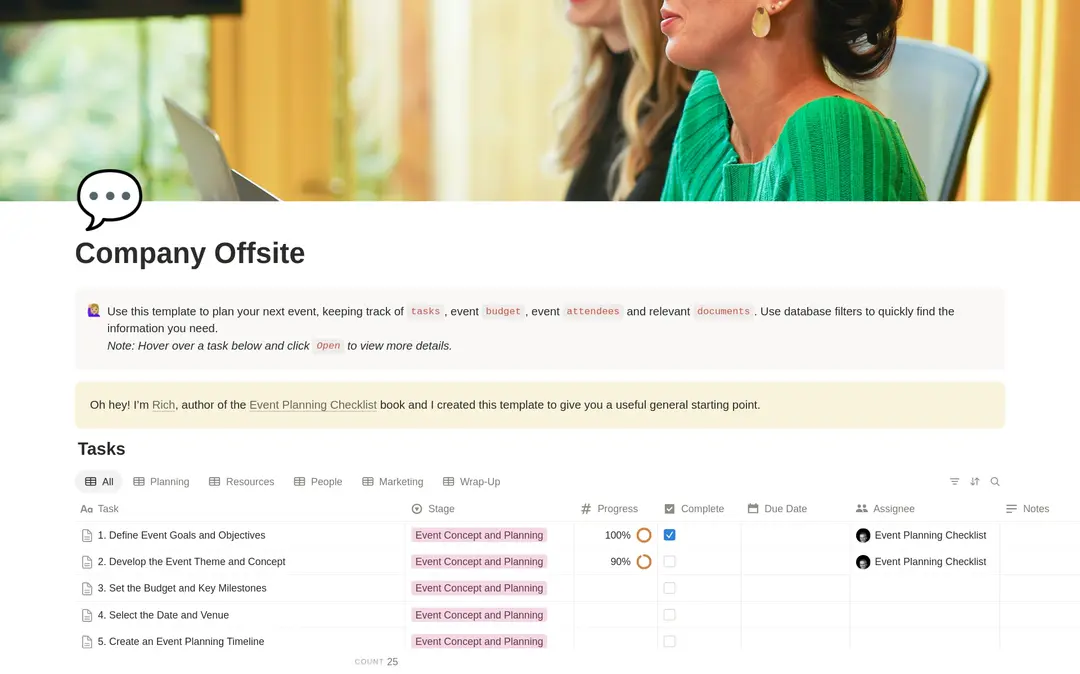Click the assignee avatar in task 2 row
The image size is (1080, 674).
pyautogui.click(x=863, y=562)
